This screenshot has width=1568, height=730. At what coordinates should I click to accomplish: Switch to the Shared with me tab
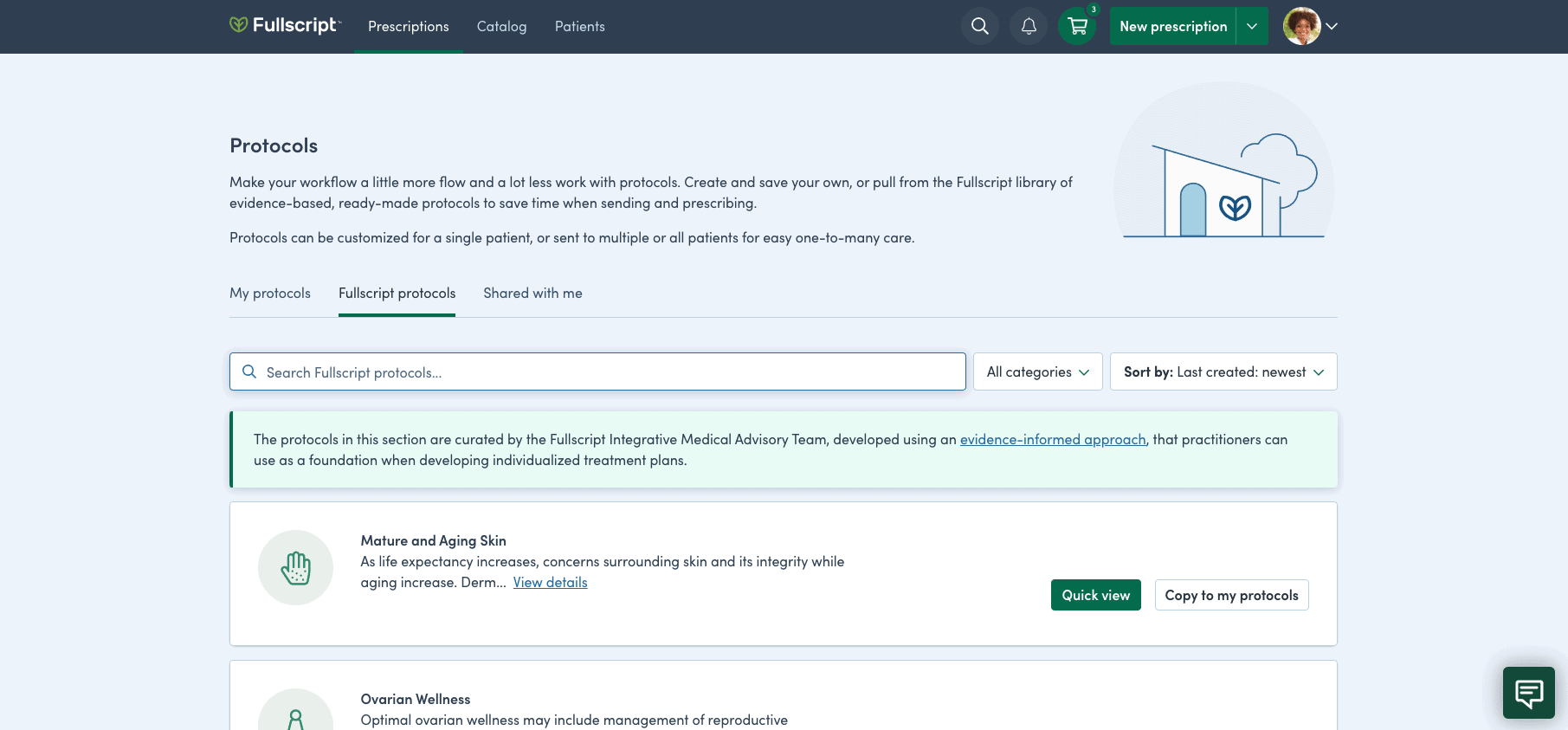coord(532,293)
